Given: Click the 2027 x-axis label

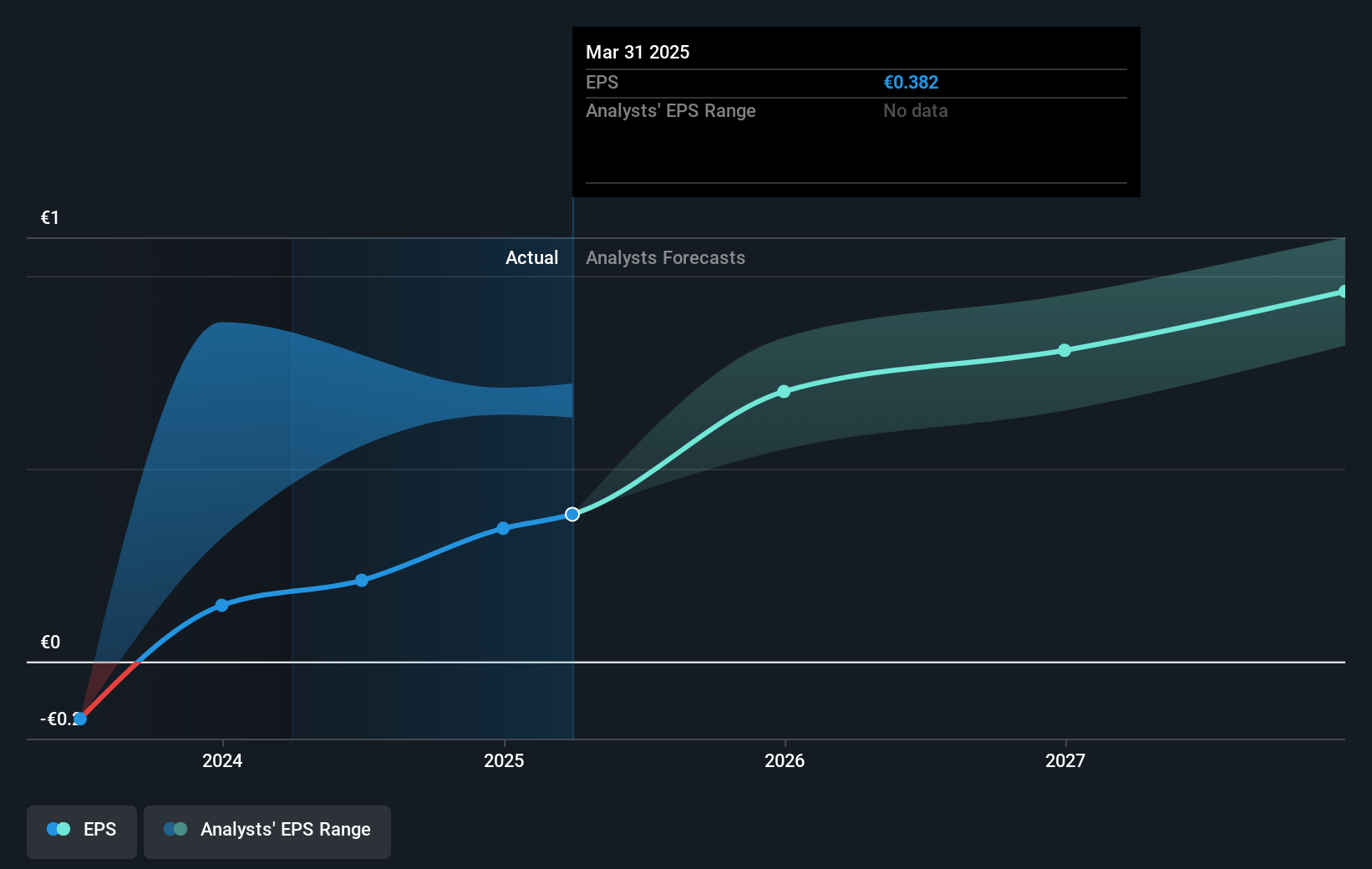Looking at the screenshot, I should point(1065,760).
